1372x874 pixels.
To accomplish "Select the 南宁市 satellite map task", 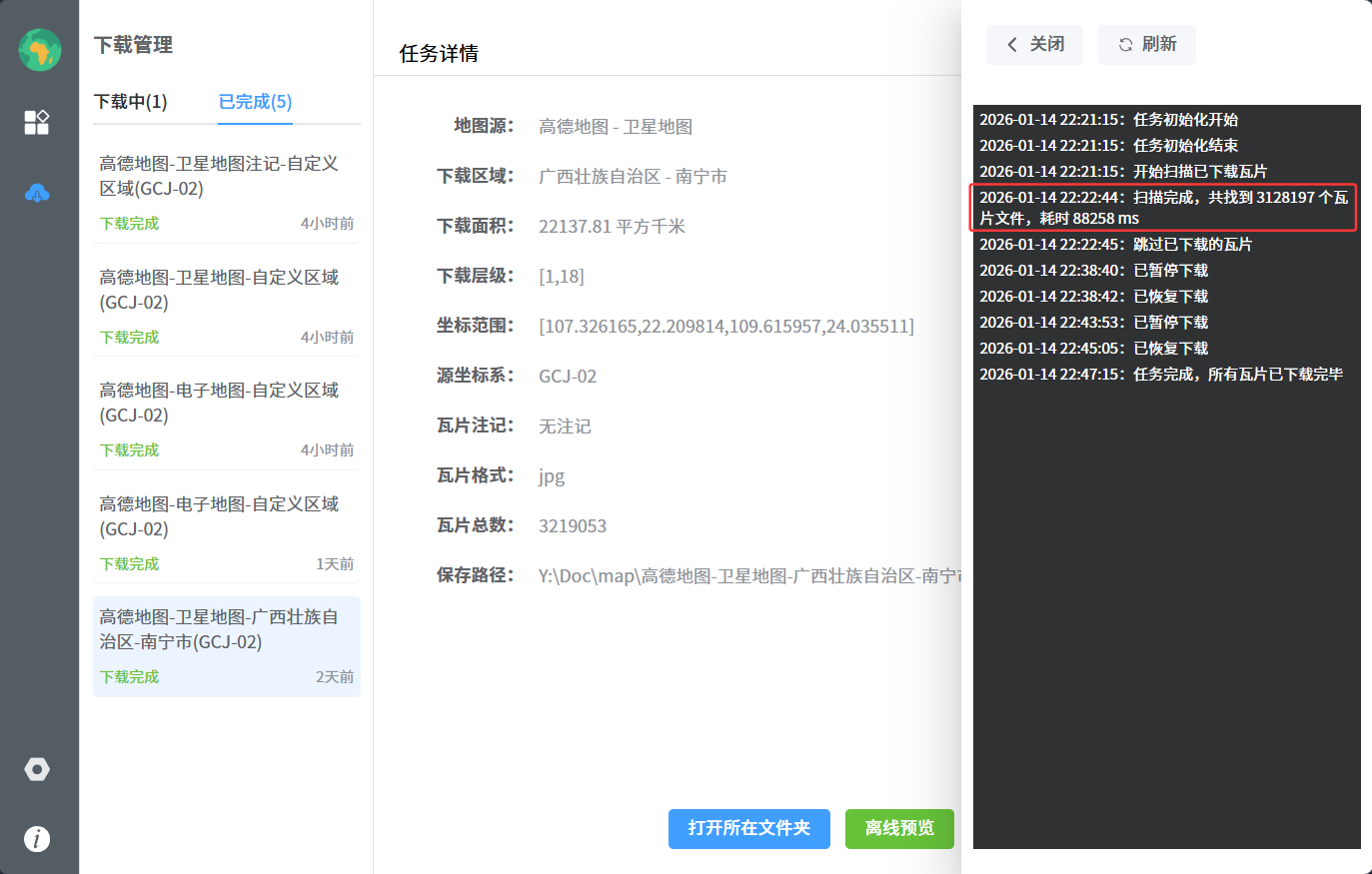I will tap(226, 645).
